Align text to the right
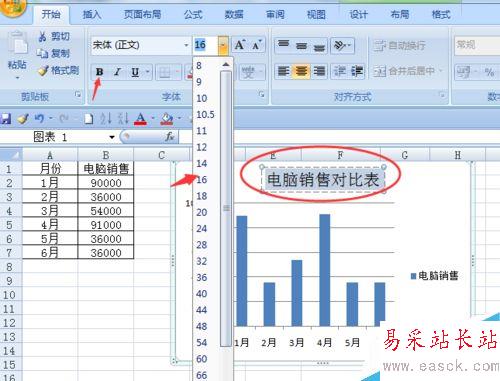 319,71
